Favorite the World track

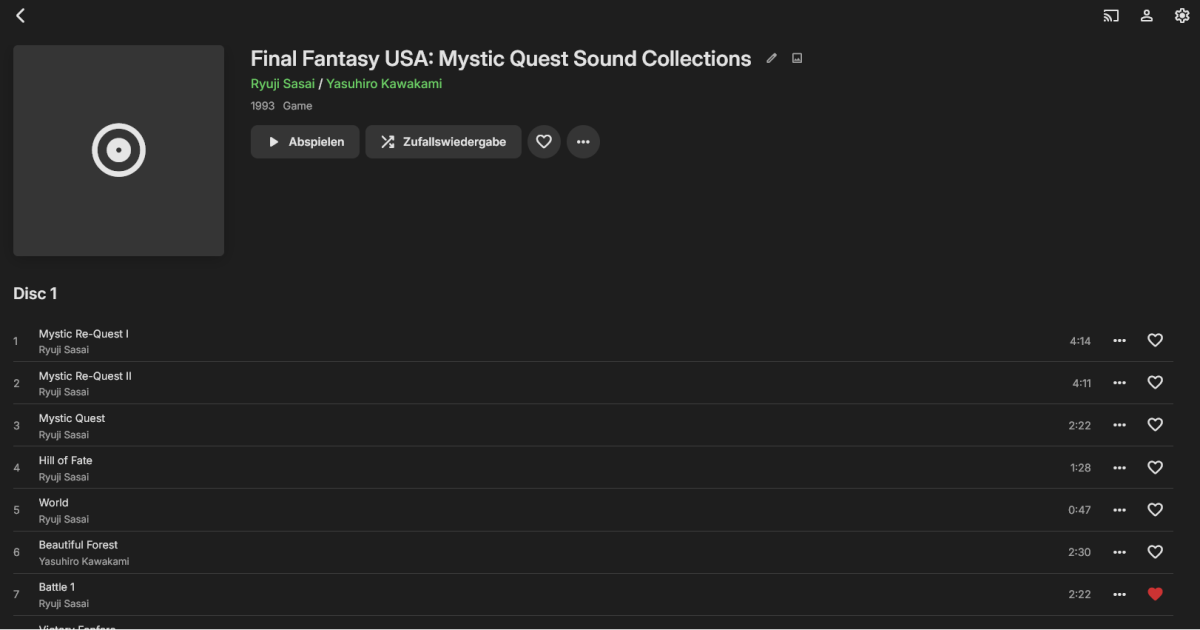(1155, 509)
